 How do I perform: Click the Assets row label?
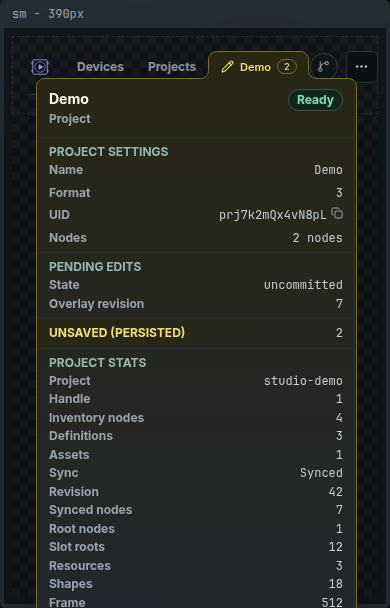coord(69,454)
